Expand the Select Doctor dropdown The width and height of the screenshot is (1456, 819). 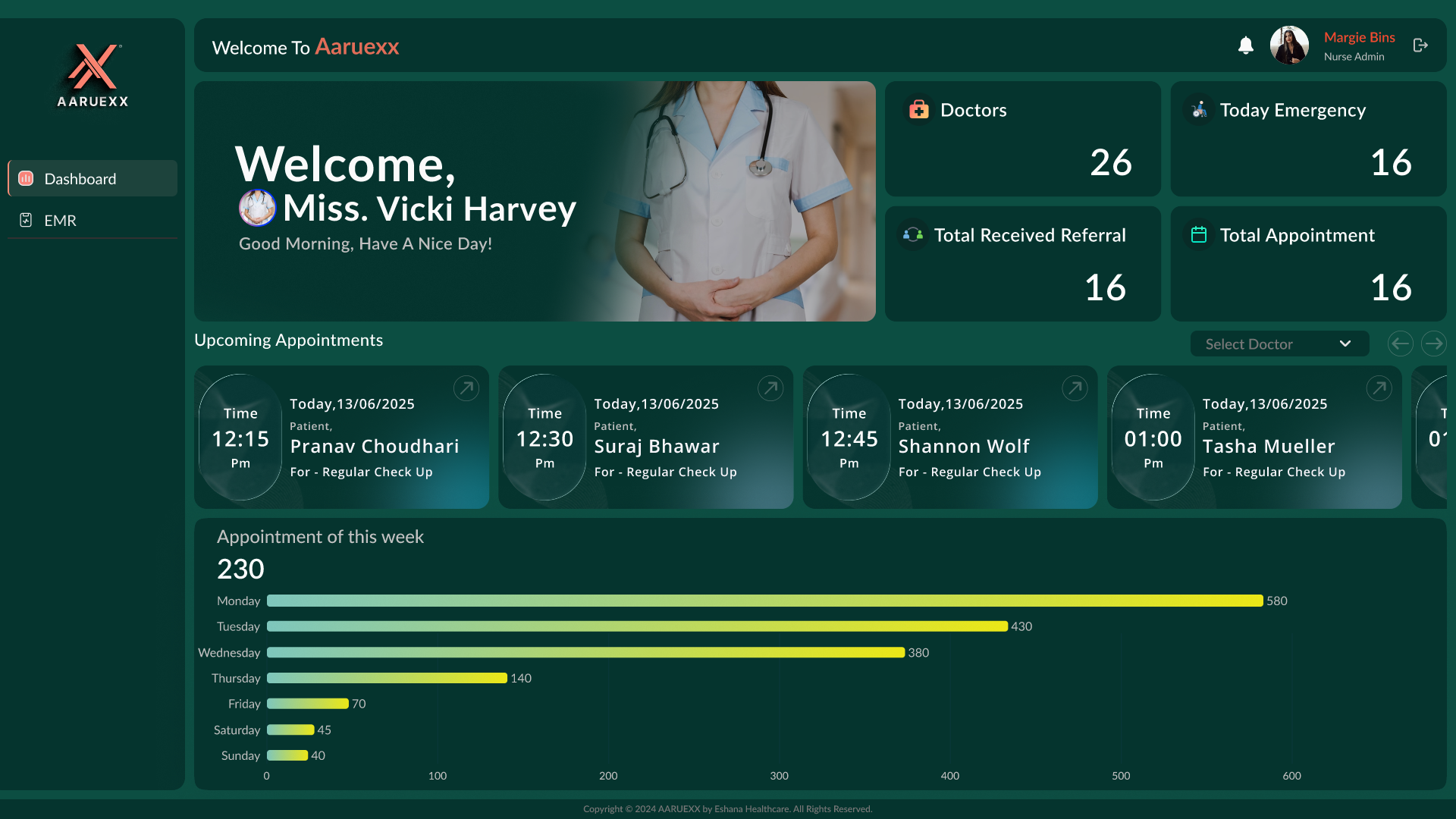coord(1279,344)
